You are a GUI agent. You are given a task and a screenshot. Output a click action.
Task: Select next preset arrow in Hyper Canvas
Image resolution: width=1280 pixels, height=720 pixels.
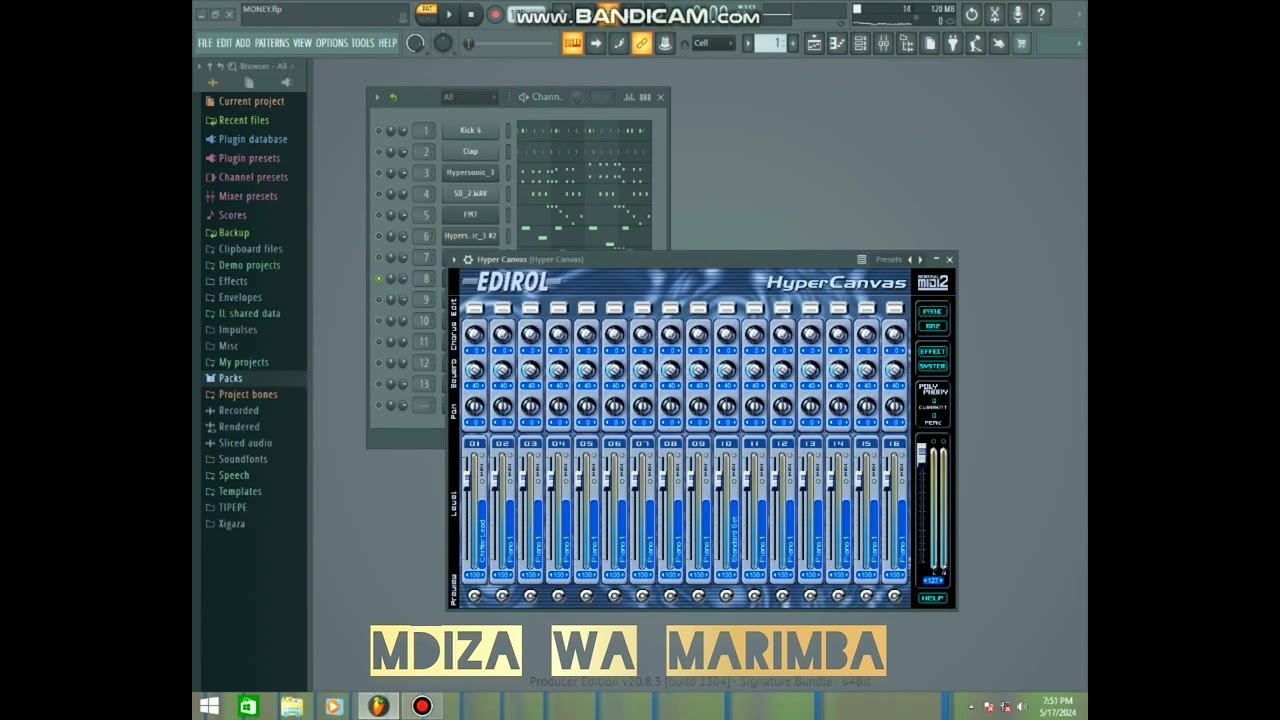pyautogui.click(x=920, y=259)
